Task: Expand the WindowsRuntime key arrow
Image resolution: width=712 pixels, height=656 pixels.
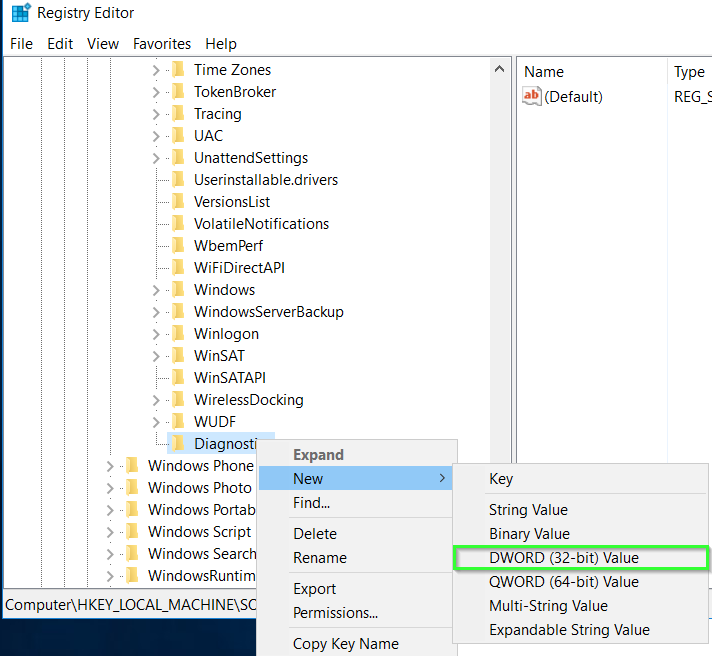Action: click(110, 576)
